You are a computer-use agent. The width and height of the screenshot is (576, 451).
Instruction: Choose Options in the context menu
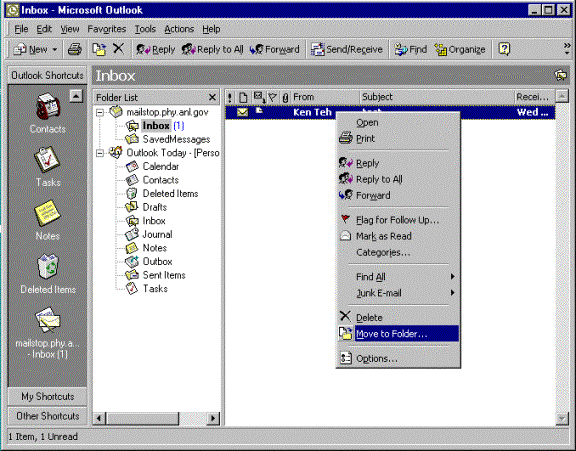[398, 358]
